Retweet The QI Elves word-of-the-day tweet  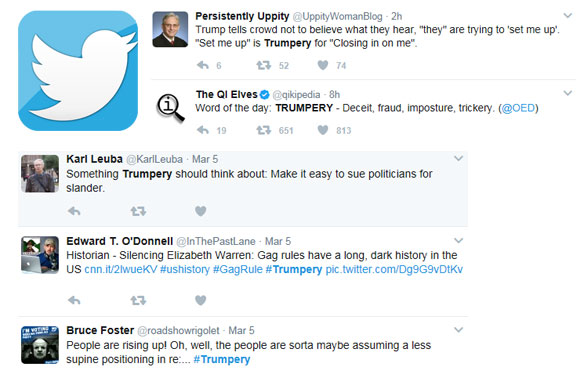click(264, 130)
